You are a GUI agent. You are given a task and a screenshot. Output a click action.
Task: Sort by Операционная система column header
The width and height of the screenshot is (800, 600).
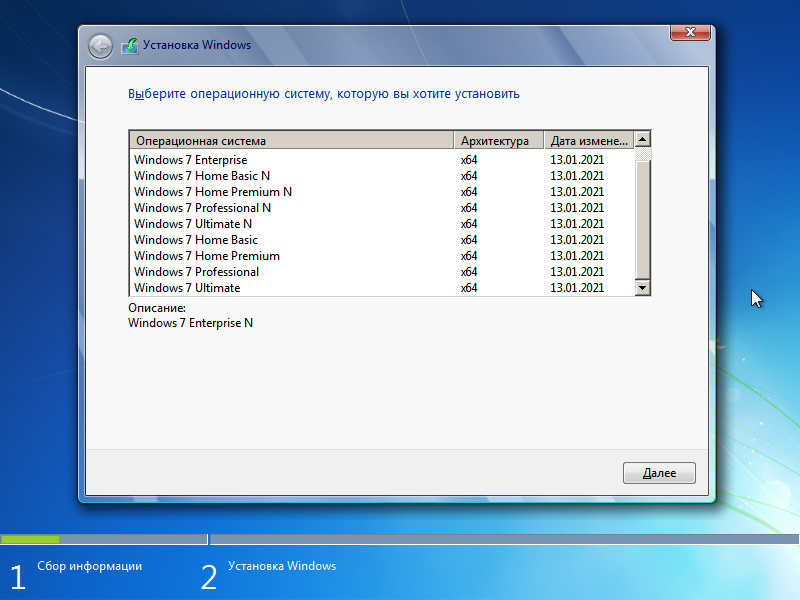pos(292,140)
